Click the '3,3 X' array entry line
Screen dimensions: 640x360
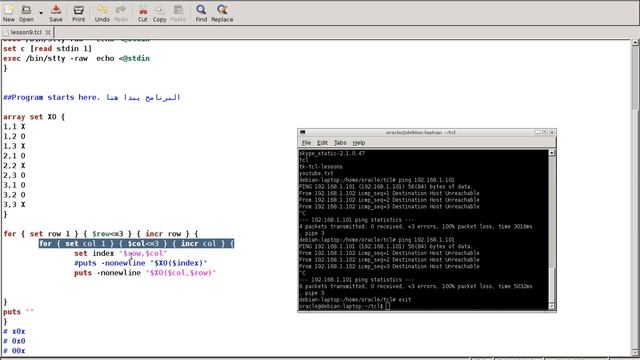pyautogui.click(x=14, y=205)
